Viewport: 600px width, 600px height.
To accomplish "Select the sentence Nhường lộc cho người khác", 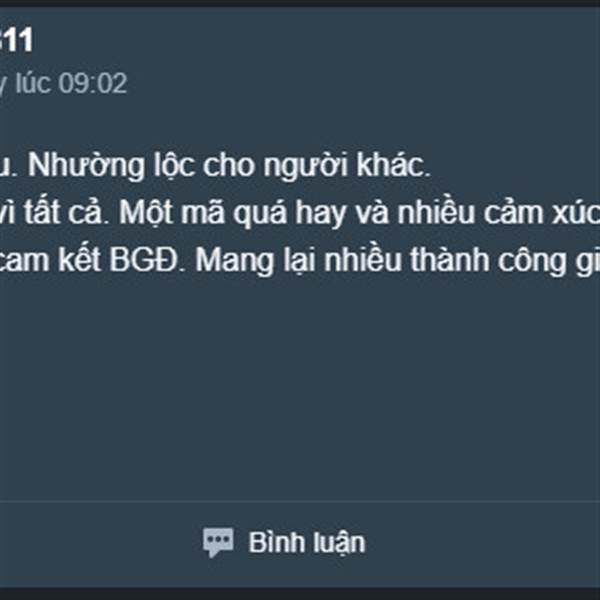I will coord(229,166).
